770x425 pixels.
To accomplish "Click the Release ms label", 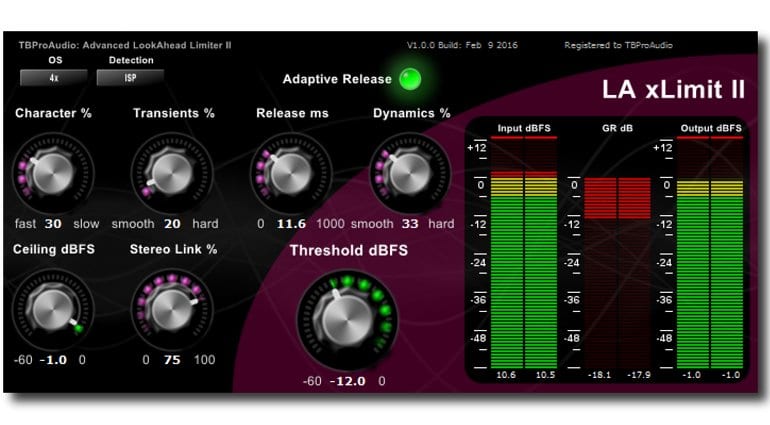I will click(x=292, y=113).
